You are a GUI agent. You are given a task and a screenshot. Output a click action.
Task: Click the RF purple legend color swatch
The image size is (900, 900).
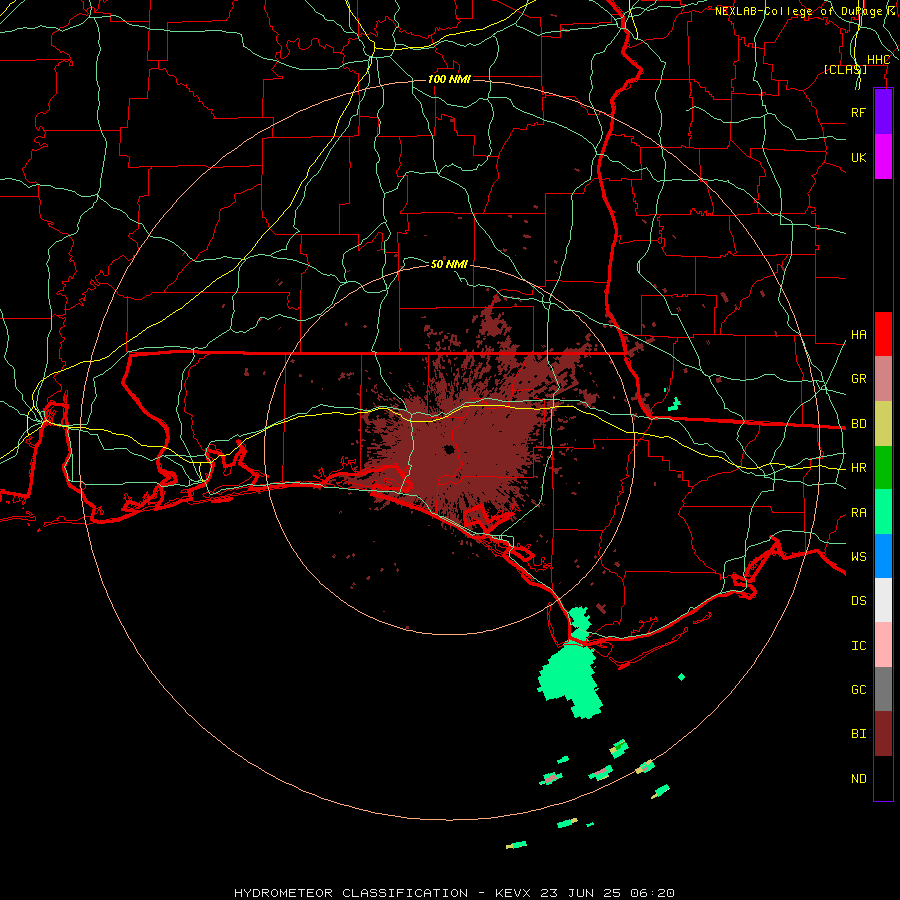pos(883,112)
